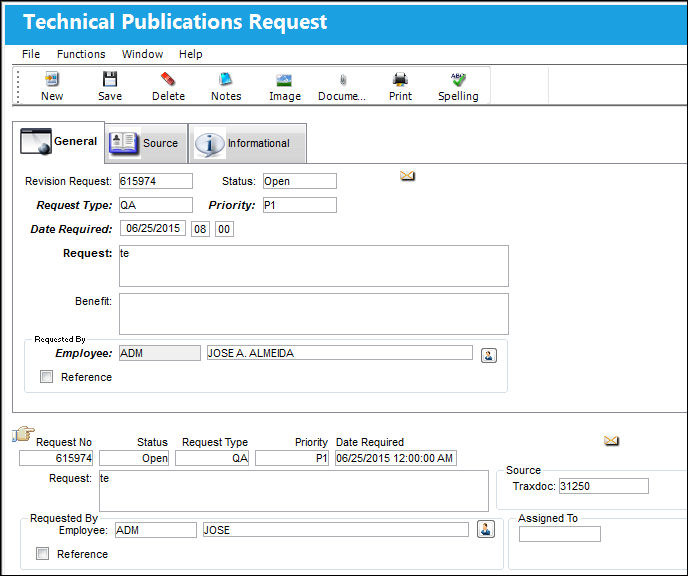Click the italic Priority: label
Screen dimensions: 688x576
tap(232, 205)
